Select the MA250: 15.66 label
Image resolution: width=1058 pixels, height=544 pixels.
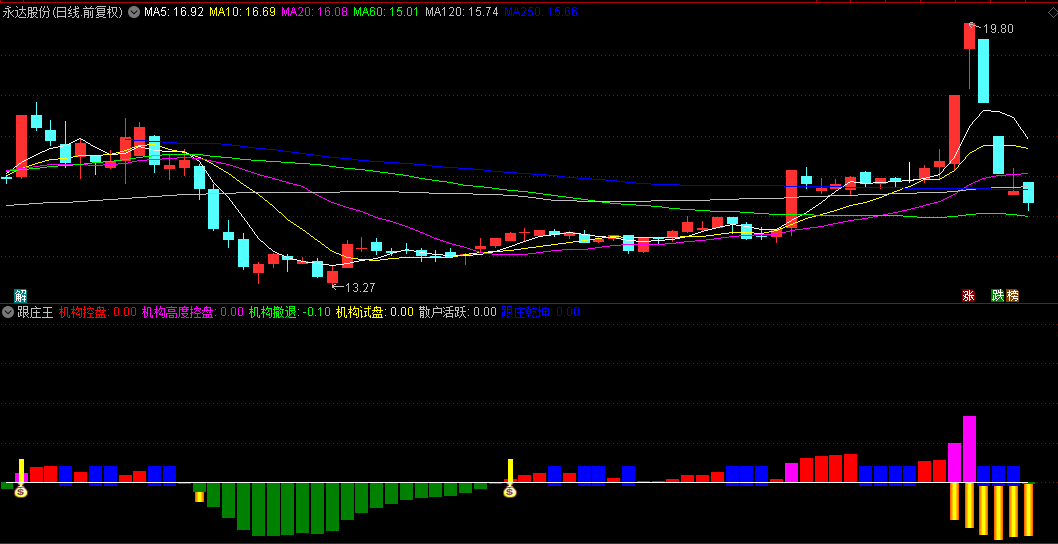pyautogui.click(x=540, y=11)
